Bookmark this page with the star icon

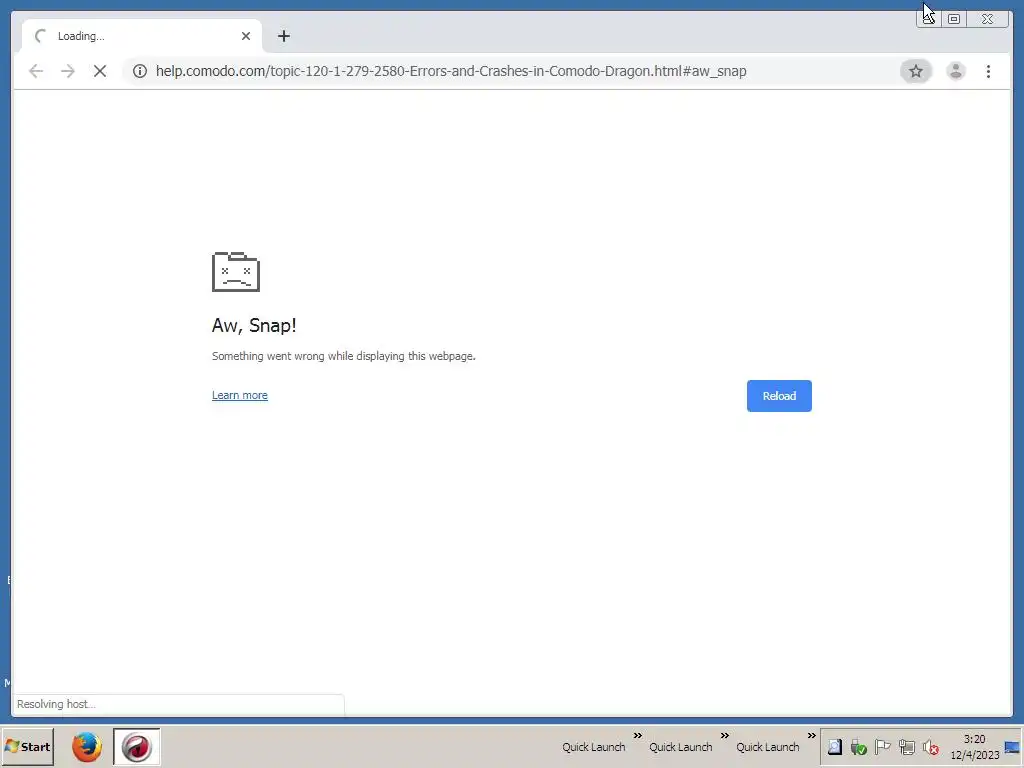point(916,71)
